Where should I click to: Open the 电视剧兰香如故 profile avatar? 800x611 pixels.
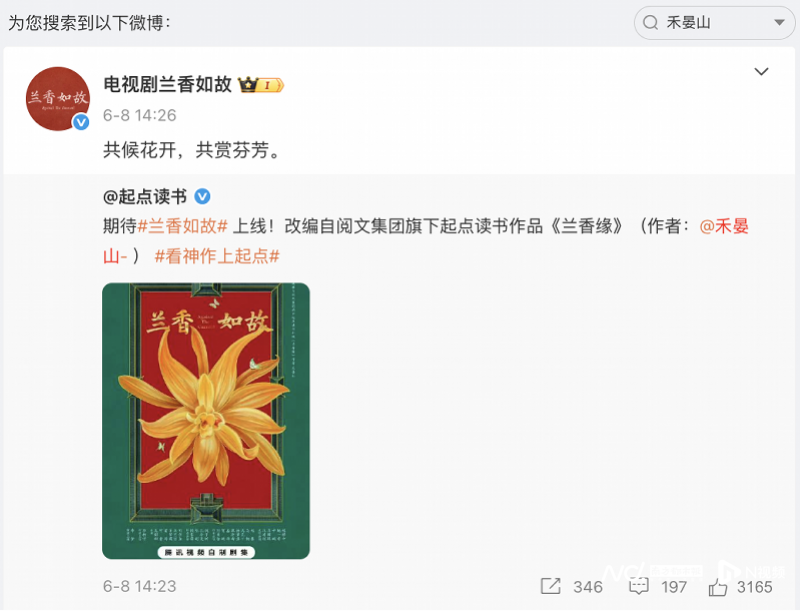coord(58,98)
